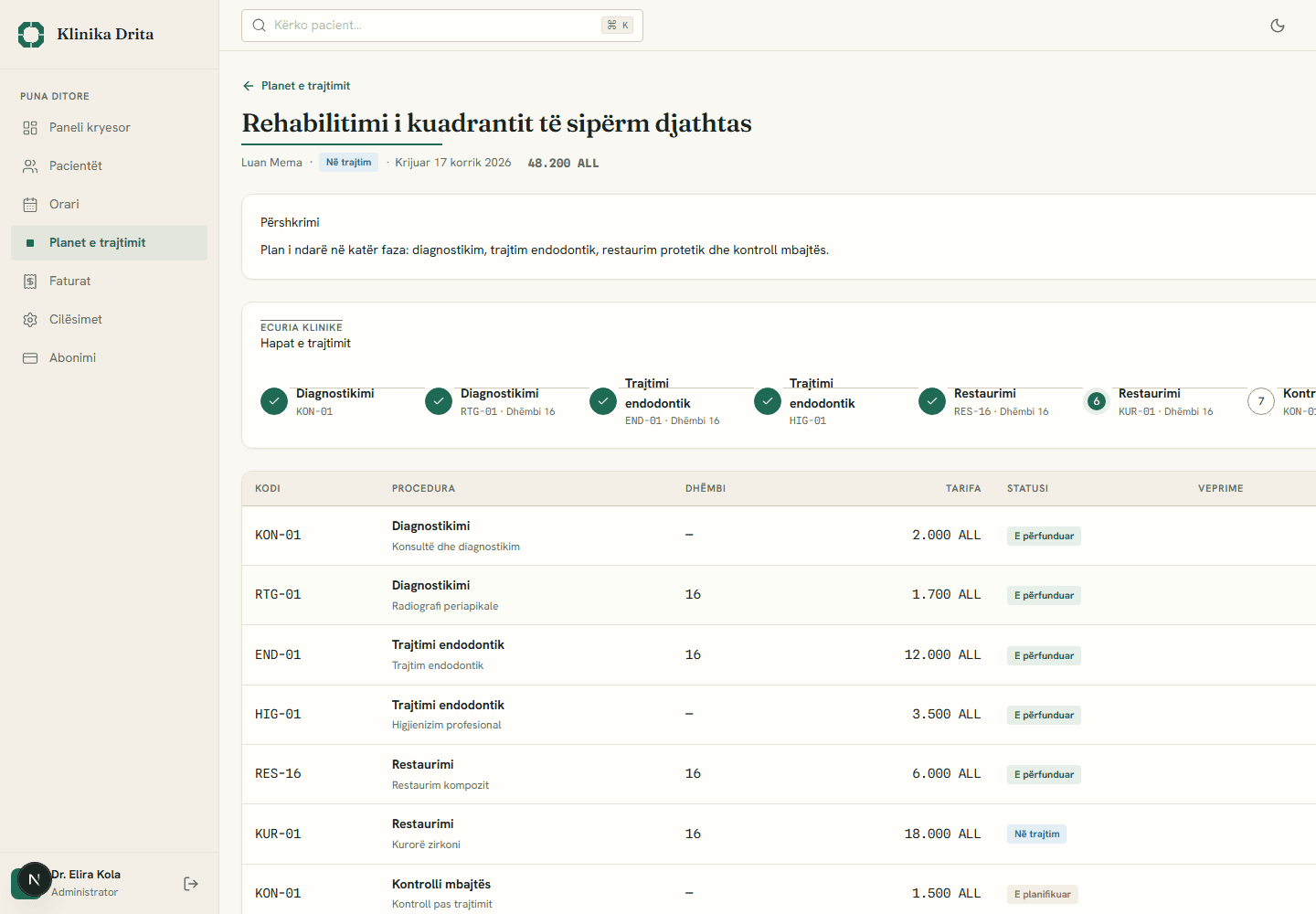Open Paneli kryesor in sidebar

click(x=110, y=128)
